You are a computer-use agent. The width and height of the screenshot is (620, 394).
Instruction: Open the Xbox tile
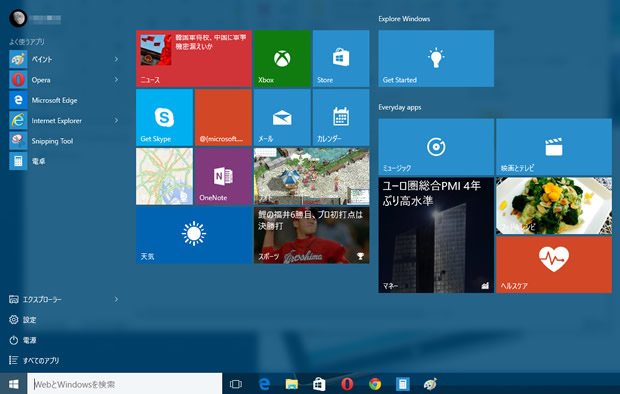point(282,59)
